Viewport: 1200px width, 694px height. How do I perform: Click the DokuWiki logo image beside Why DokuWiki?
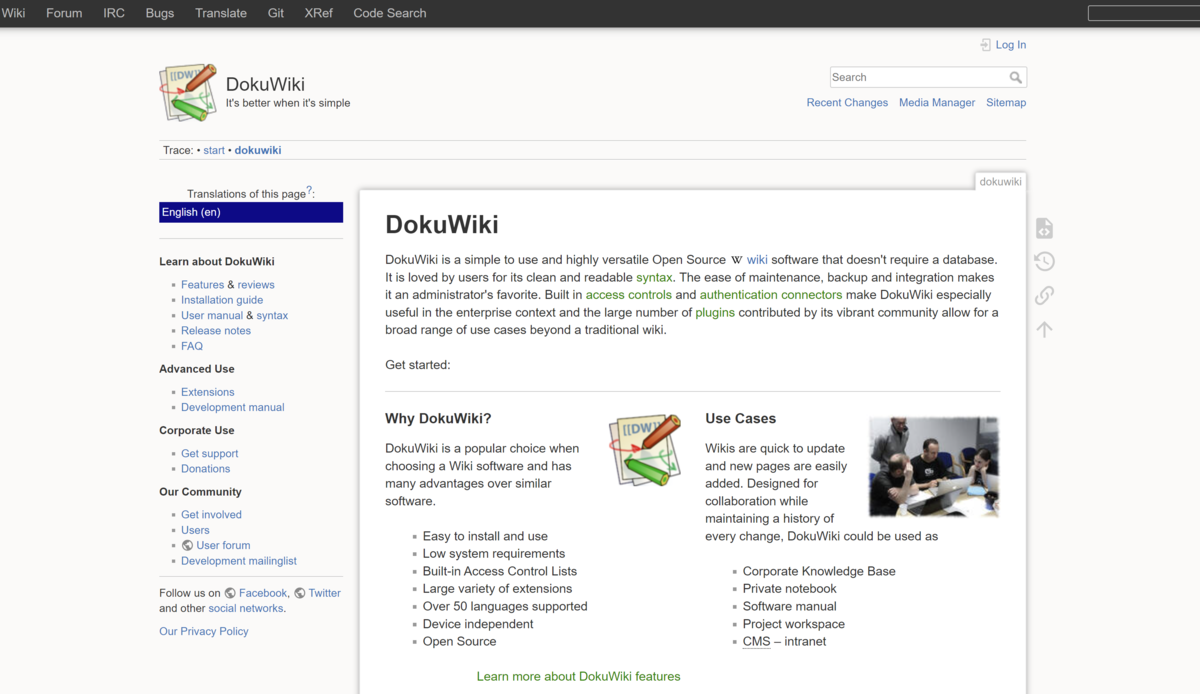point(645,449)
